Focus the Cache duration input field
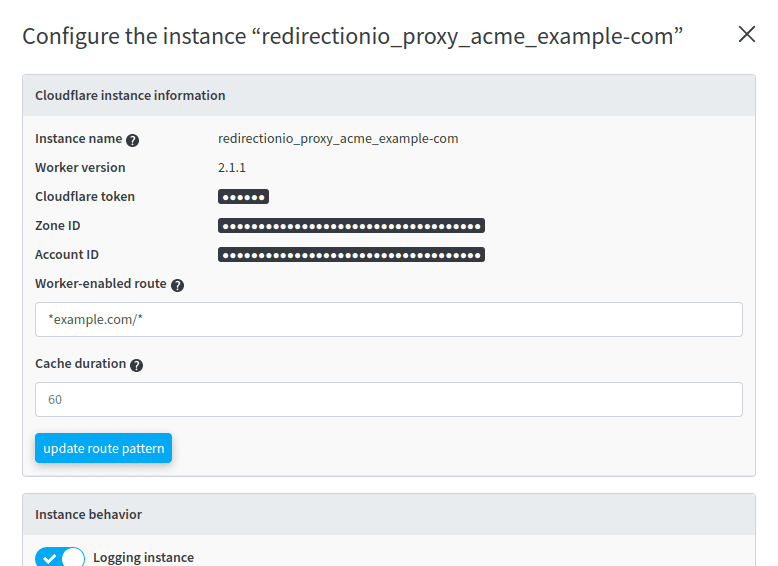The height and width of the screenshot is (566, 778). coord(389,399)
